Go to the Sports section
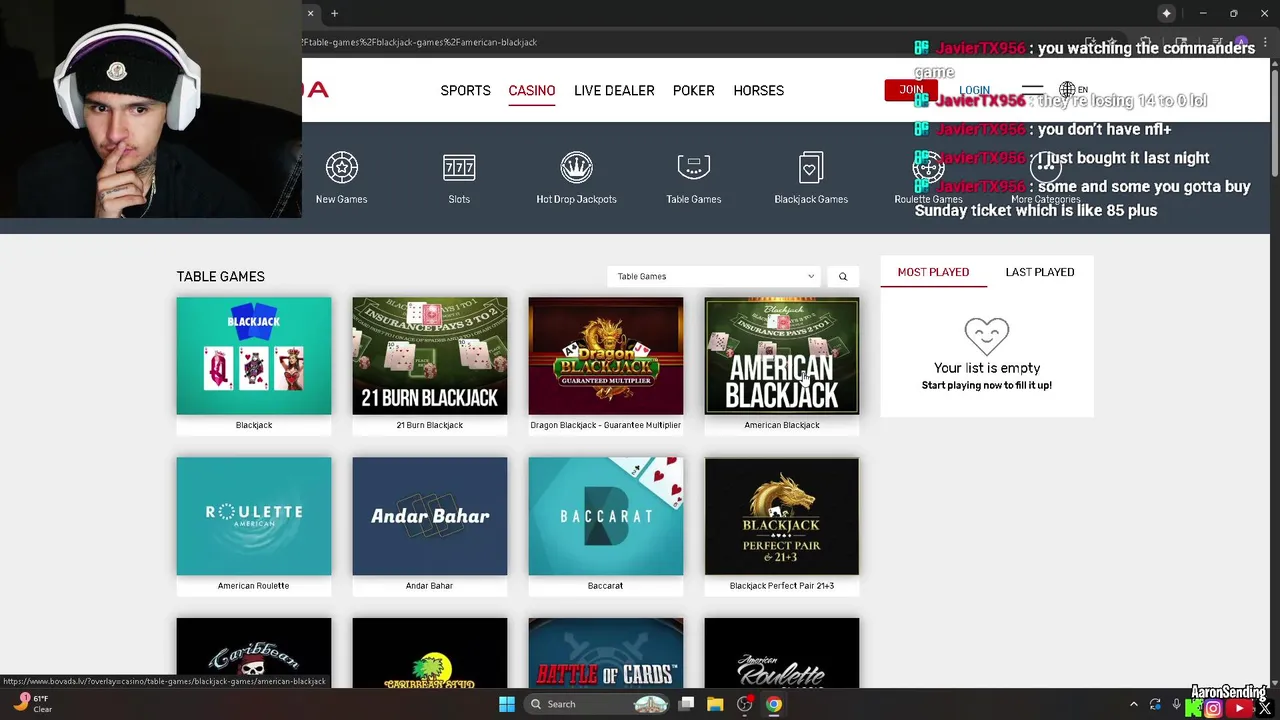The height and width of the screenshot is (720, 1280). pyautogui.click(x=465, y=90)
